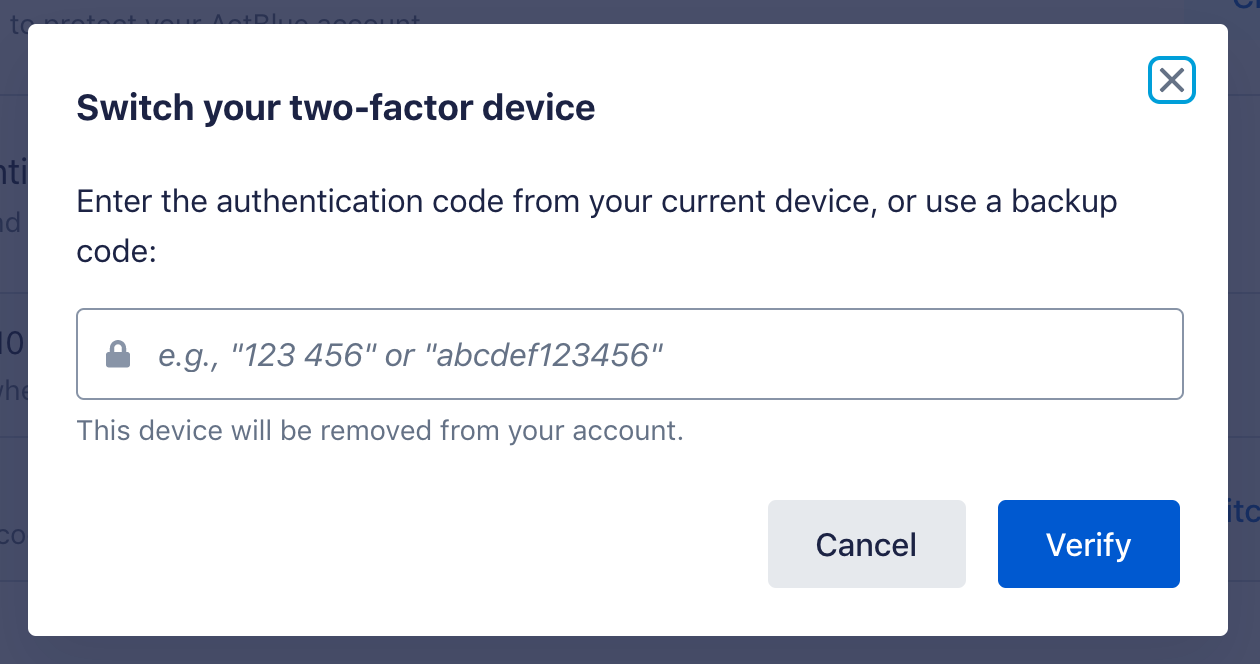Close the two-factor dialog with X icon
Screen dimensions: 1260x664
(x=1172, y=80)
